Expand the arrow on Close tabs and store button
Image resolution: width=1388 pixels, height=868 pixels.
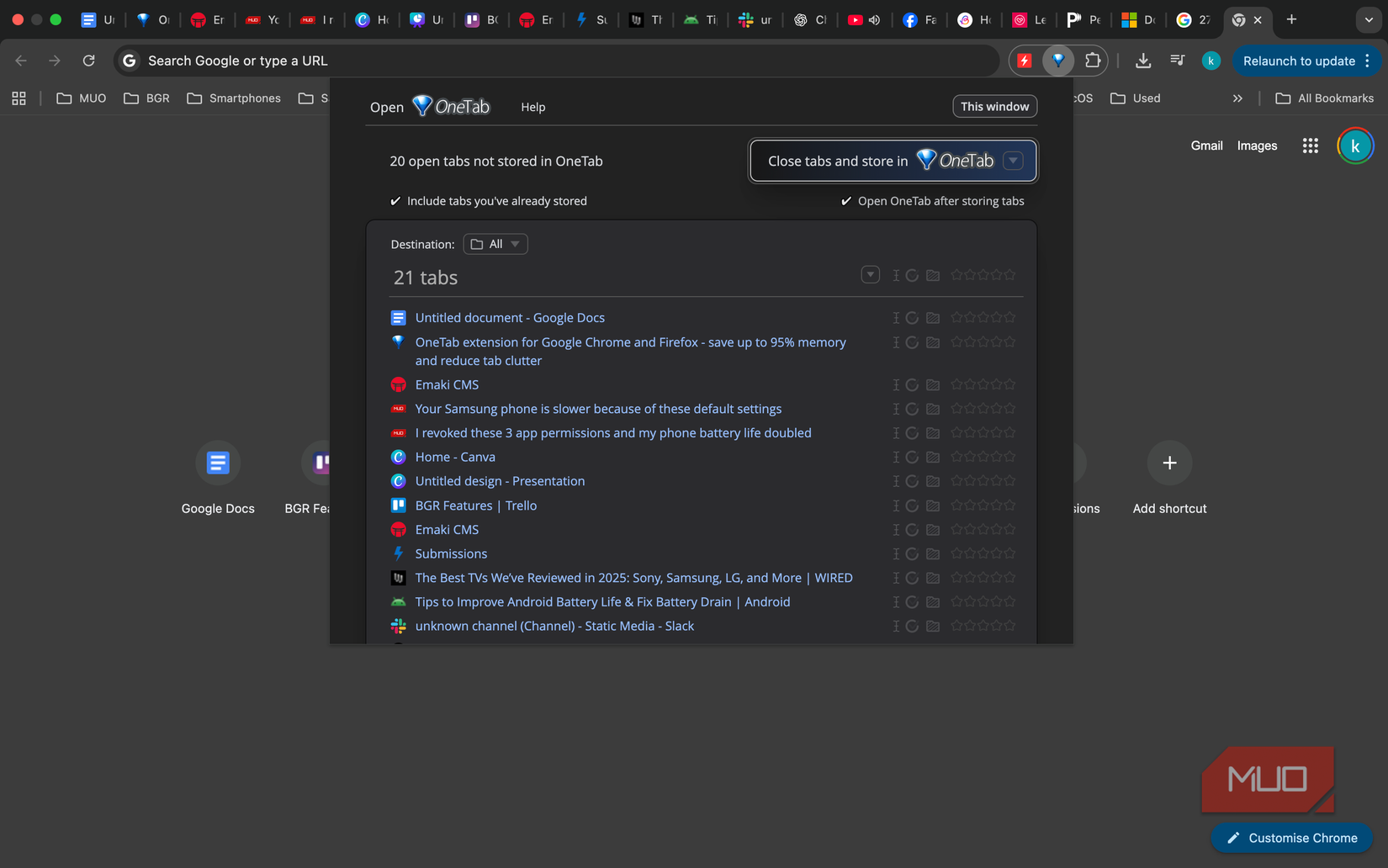click(x=1013, y=160)
